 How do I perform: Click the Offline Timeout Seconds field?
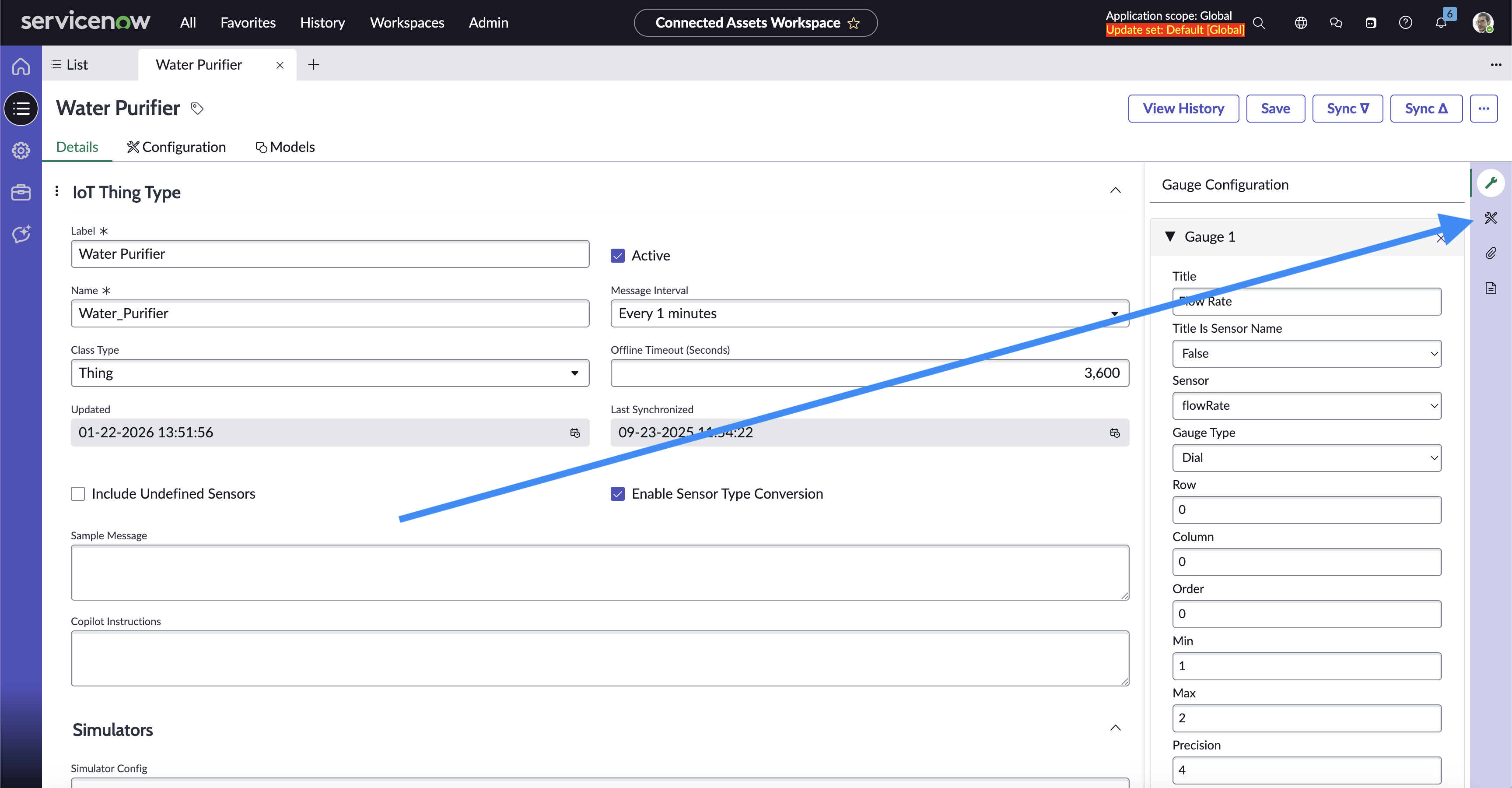point(869,373)
